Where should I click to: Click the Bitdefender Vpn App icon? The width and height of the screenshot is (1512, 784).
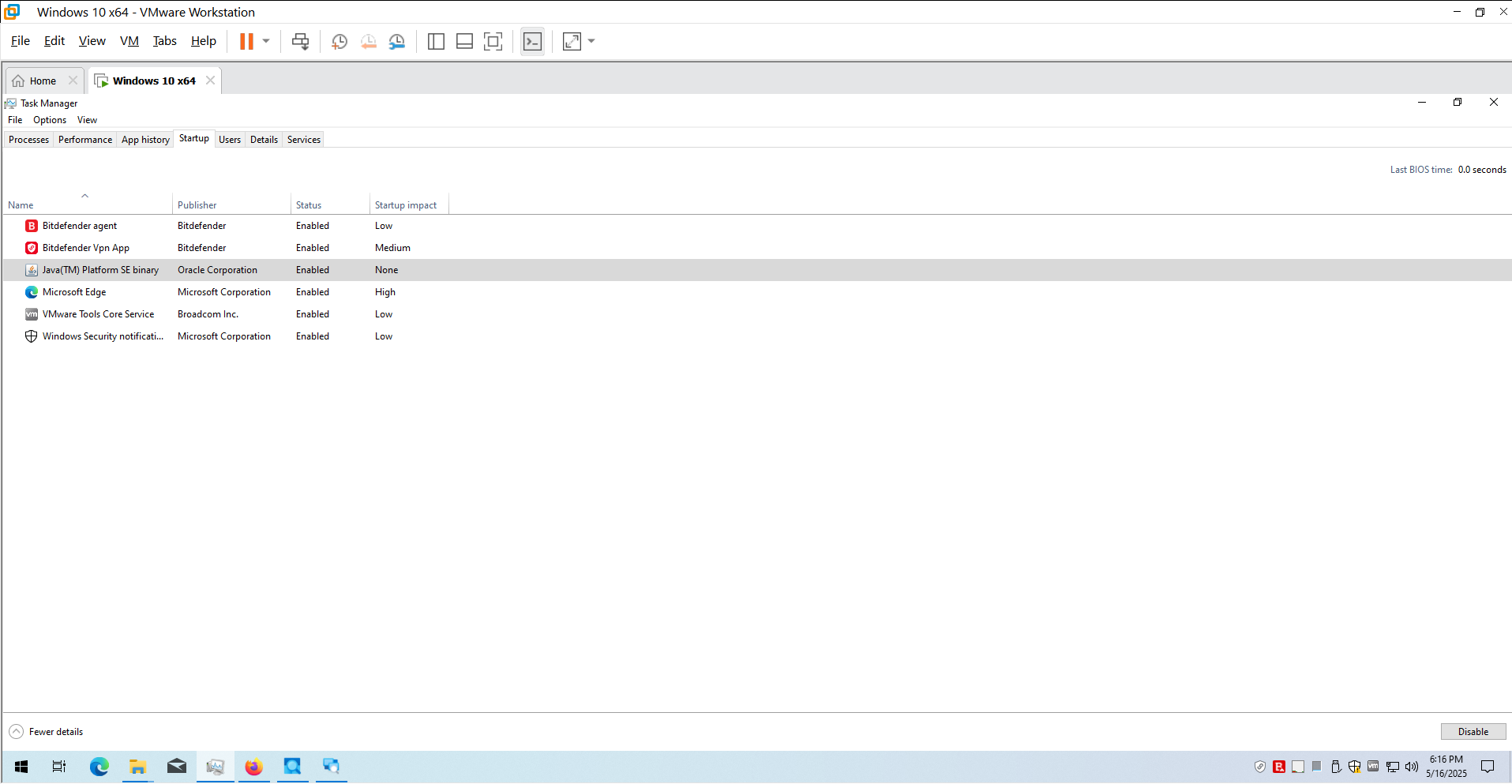click(32, 248)
